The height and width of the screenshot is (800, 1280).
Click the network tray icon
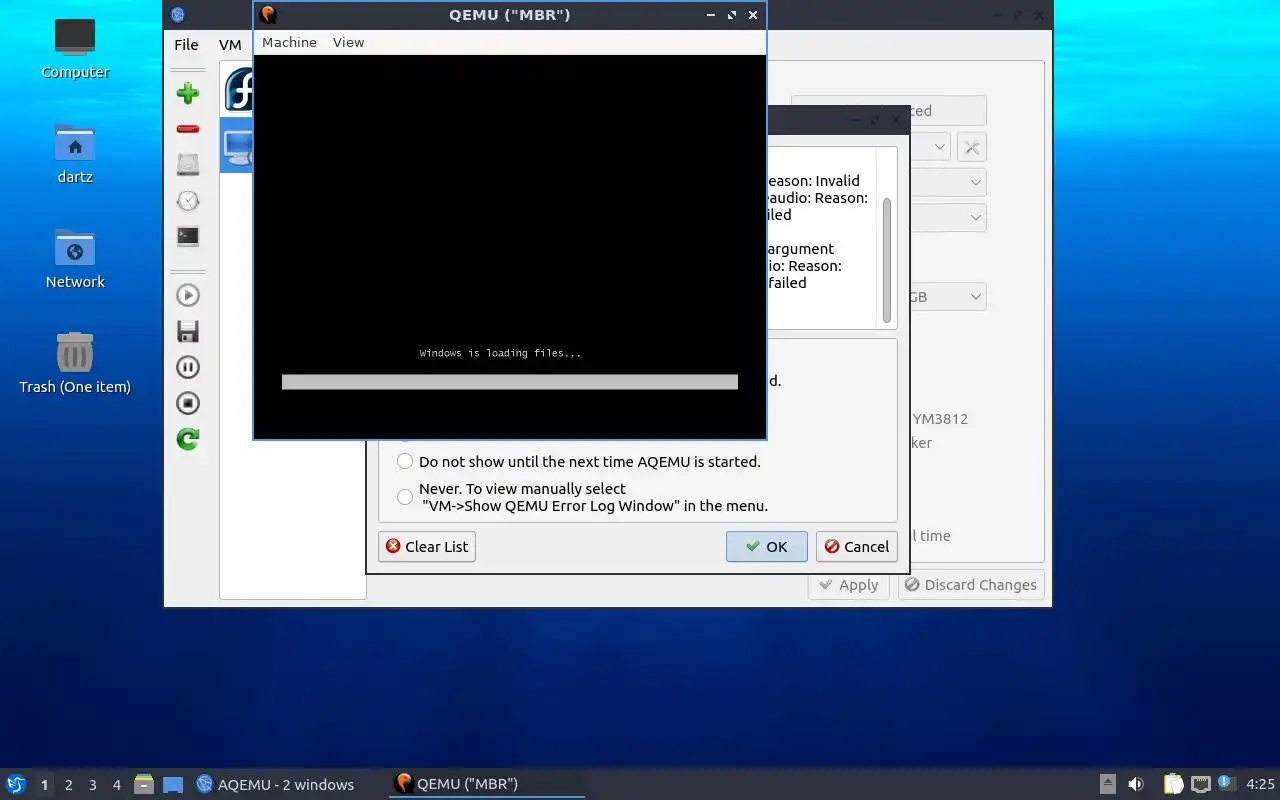pyautogui.click(x=1201, y=784)
